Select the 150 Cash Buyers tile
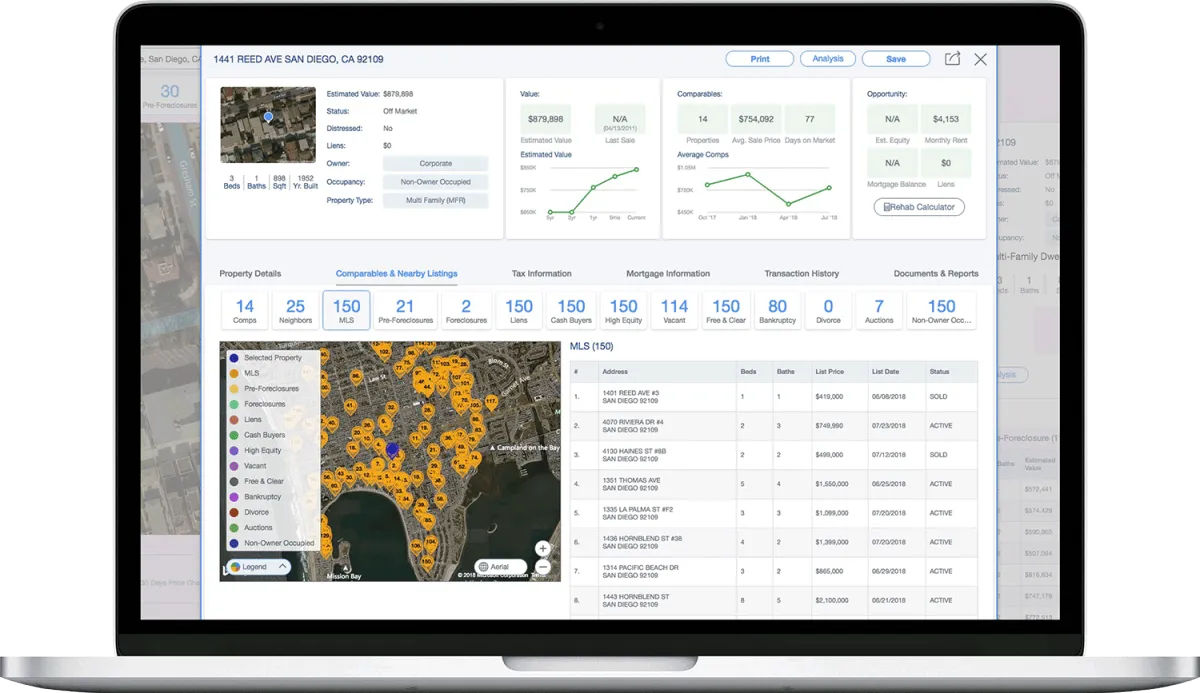 click(x=571, y=311)
